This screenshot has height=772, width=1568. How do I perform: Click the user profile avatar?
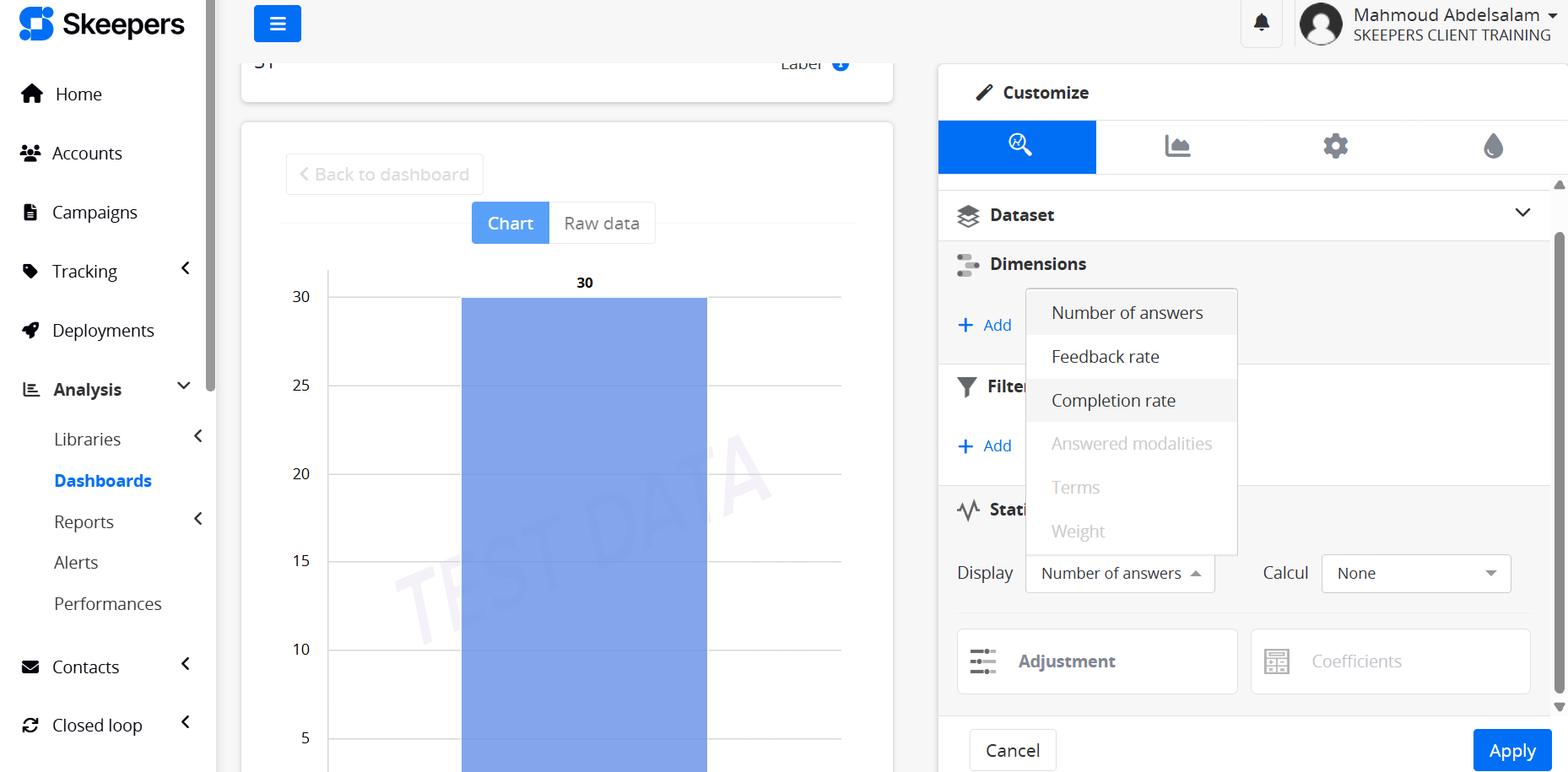[1321, 24]
